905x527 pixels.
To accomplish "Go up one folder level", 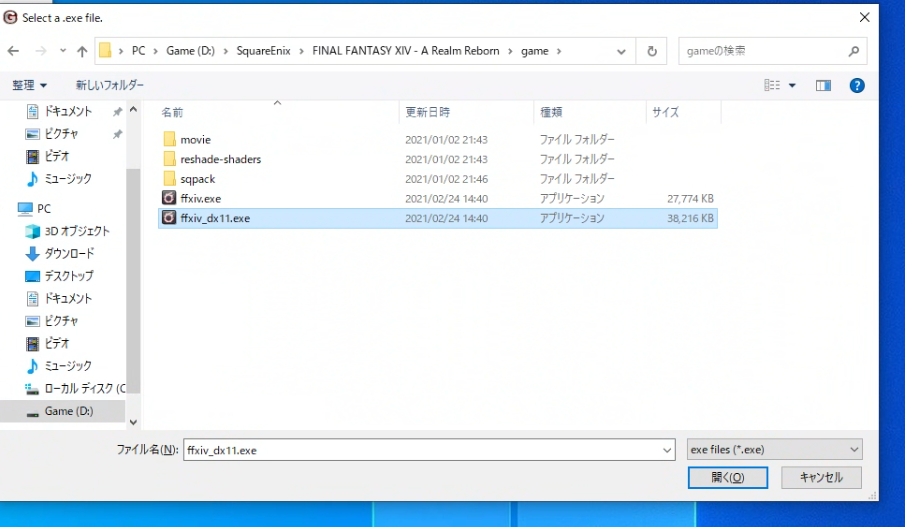I will tap(82, 51).
